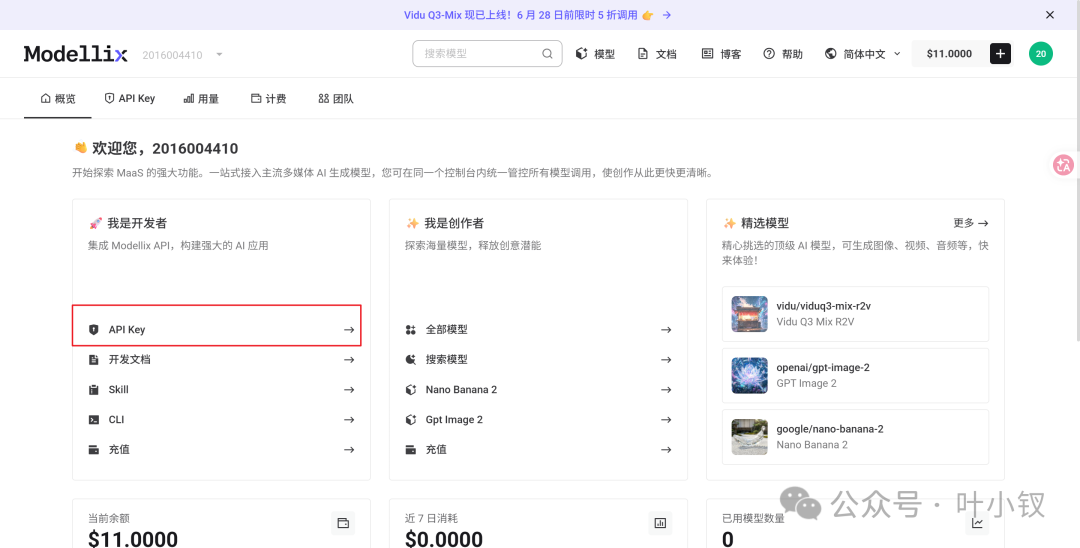Focus the 搜索模型 search field
Viewport: 1080px width, 548px height.
tap(487, 53)
